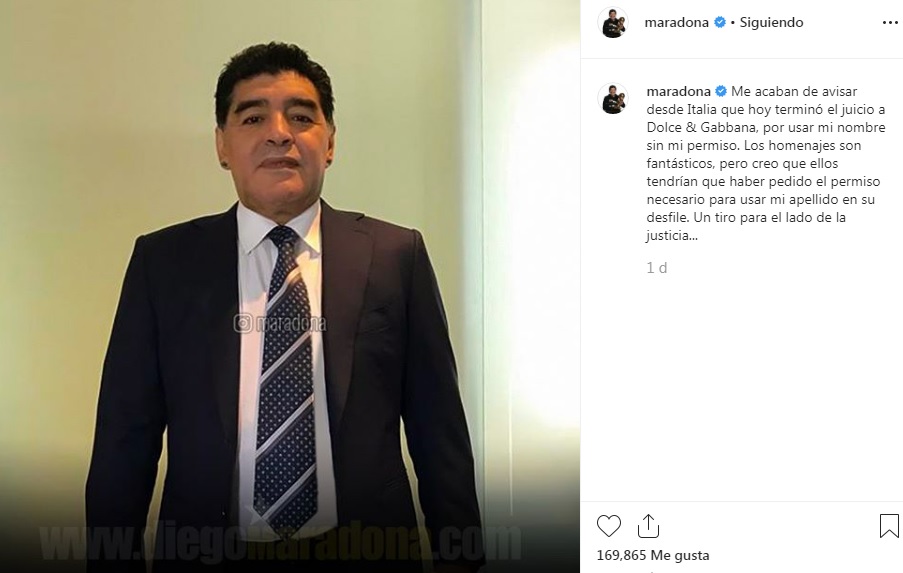
Task: View the 169,865 Me gusta likes list
Action: 652,556
